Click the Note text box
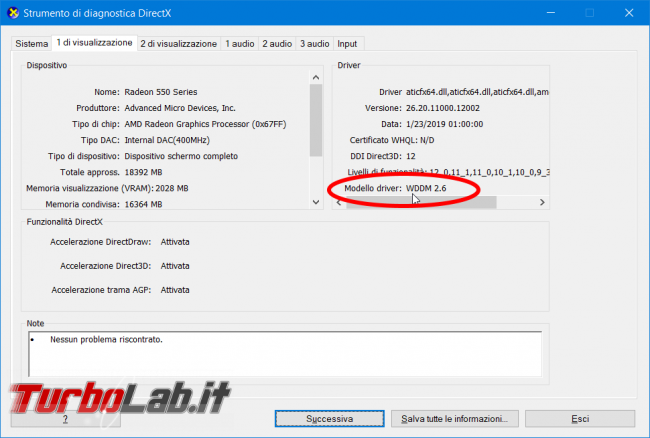The image size is (650, 438). 285,354
